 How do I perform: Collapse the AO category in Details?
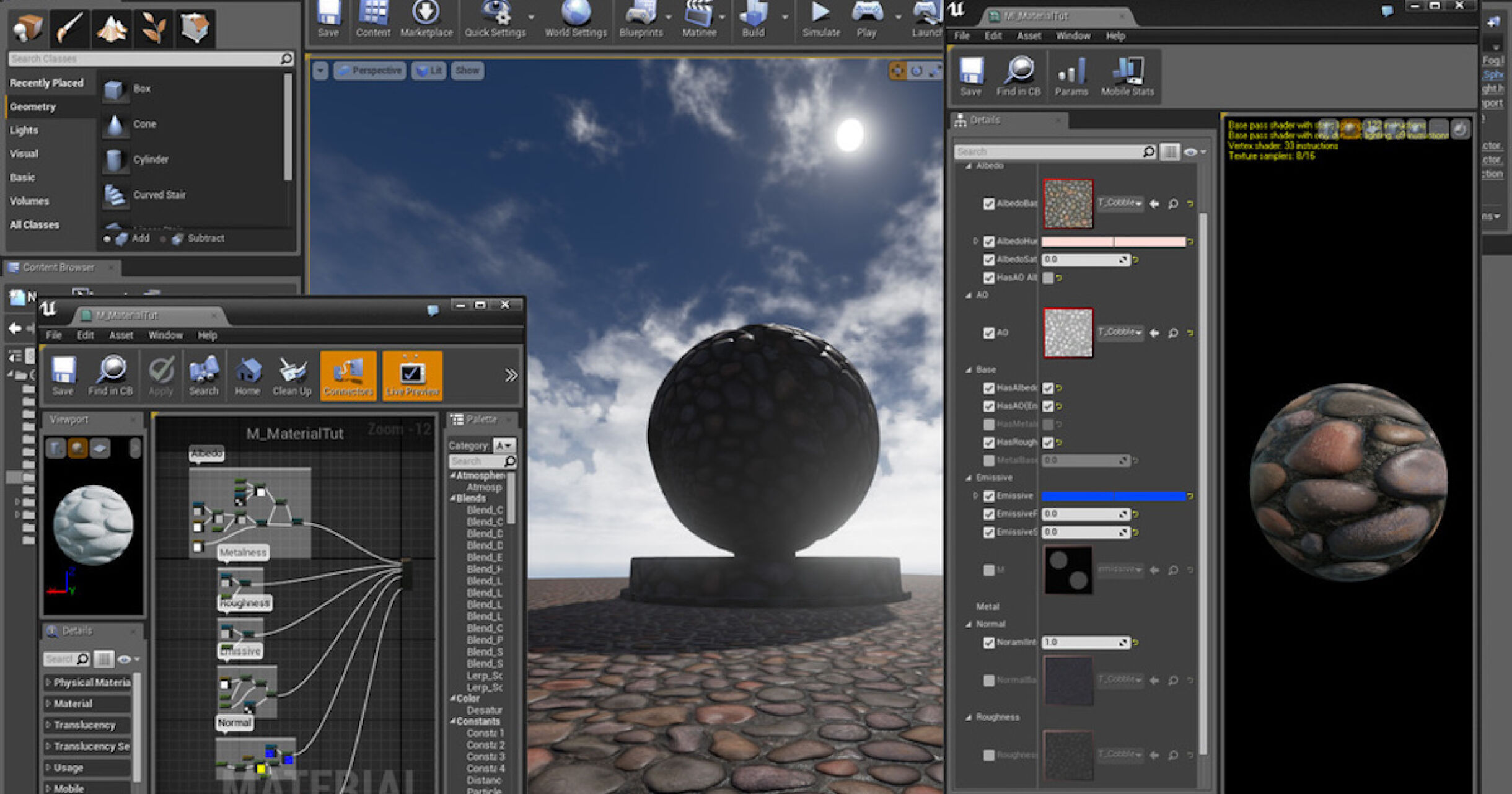point(969,295)
